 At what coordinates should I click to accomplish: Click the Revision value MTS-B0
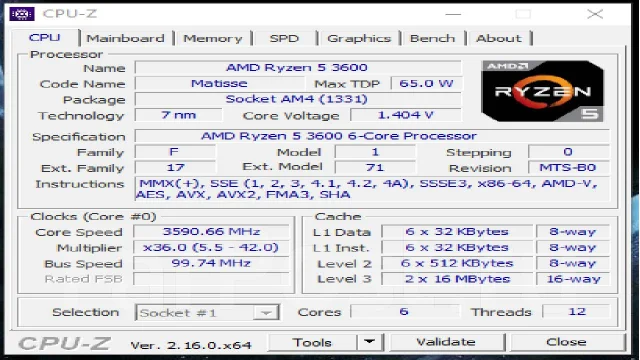pyautogui.click(x=568, y=167)
